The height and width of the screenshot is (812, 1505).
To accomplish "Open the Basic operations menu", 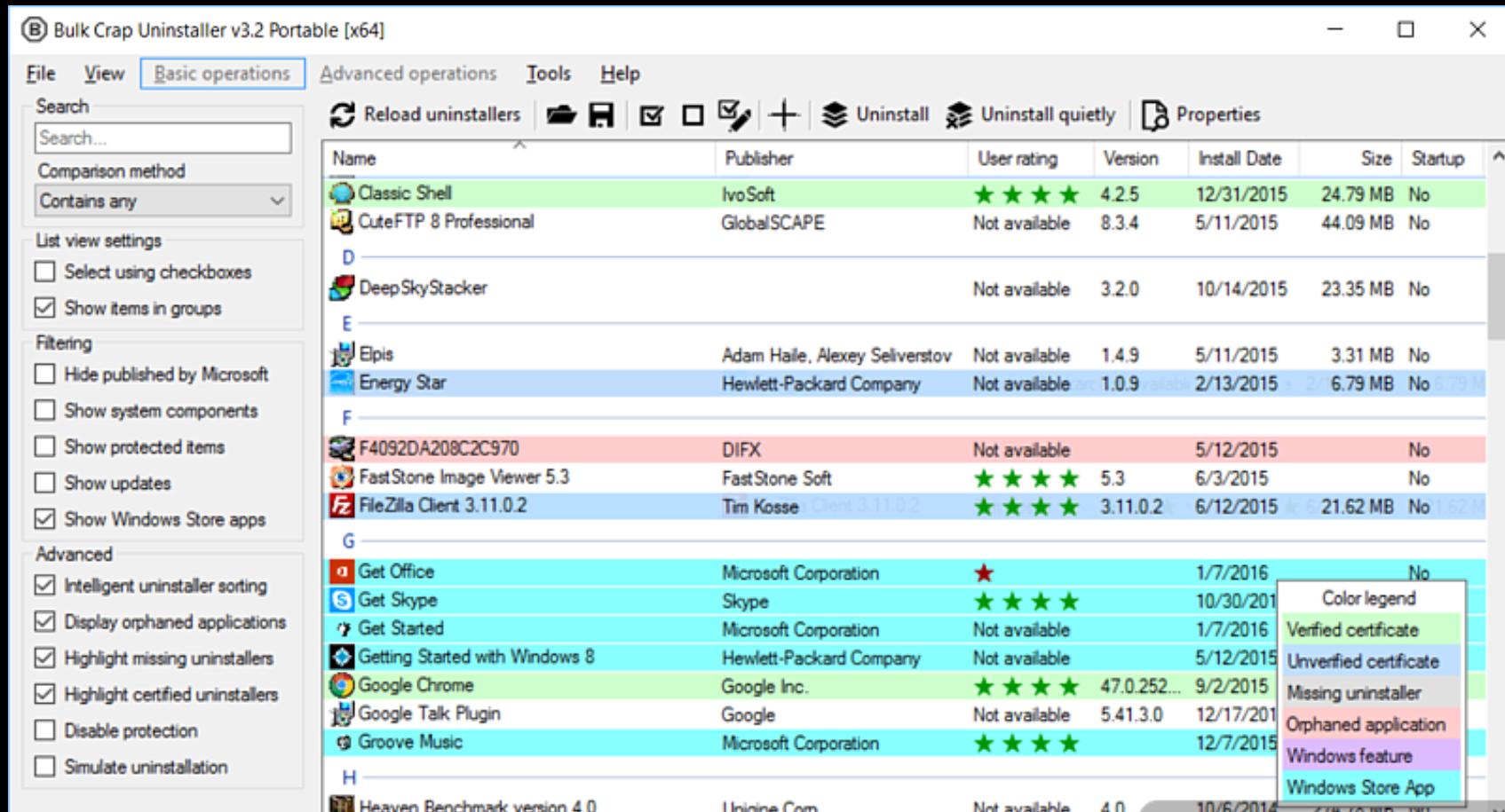I will 222,74.
